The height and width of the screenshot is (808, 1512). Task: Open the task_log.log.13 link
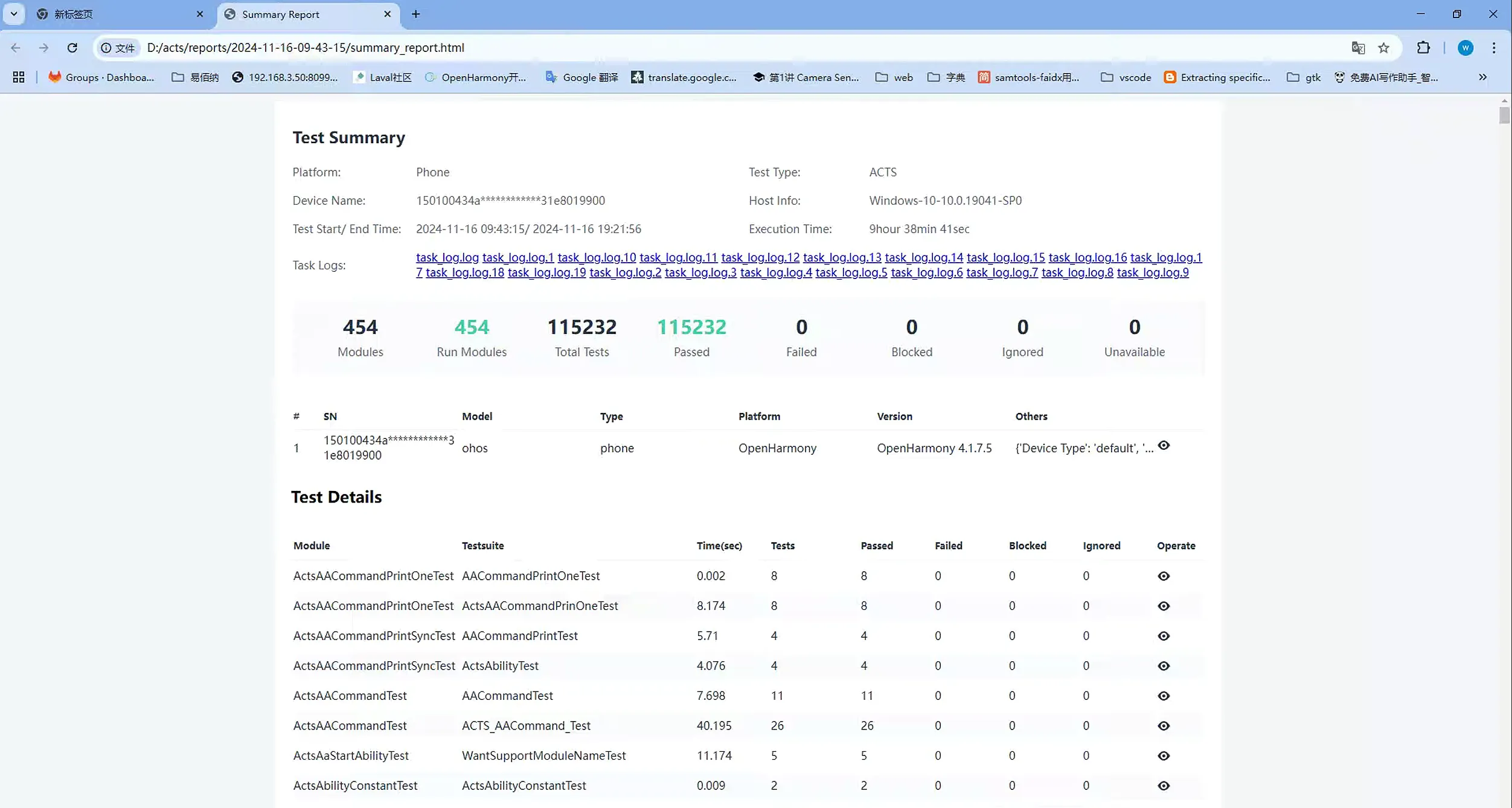(x=842, y=257)
